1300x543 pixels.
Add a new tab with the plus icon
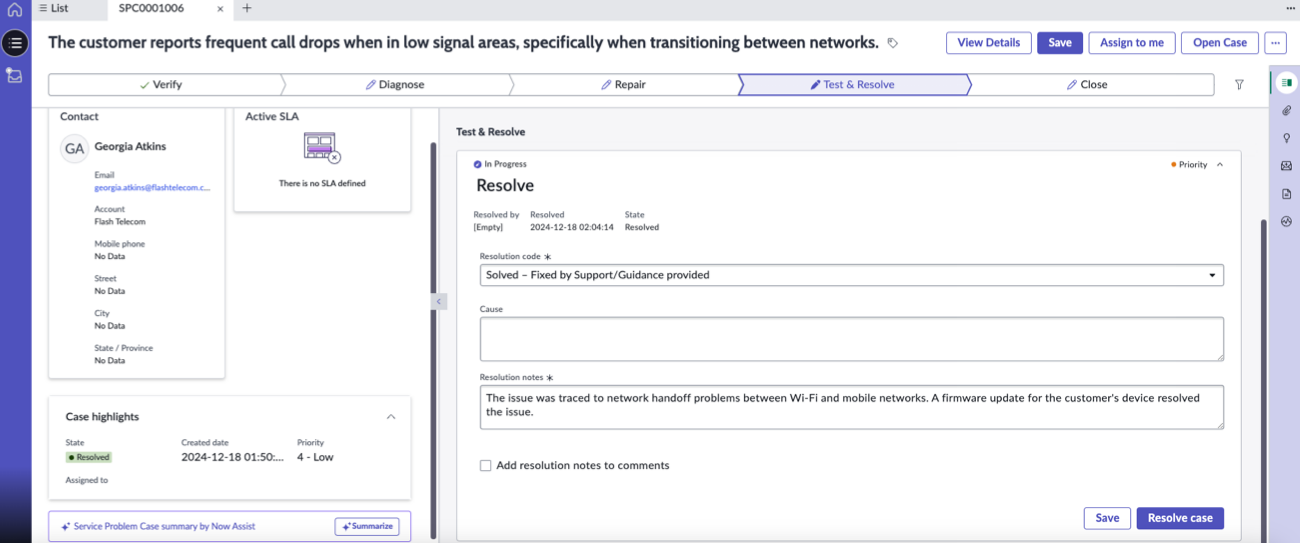[x=247, y=8]
